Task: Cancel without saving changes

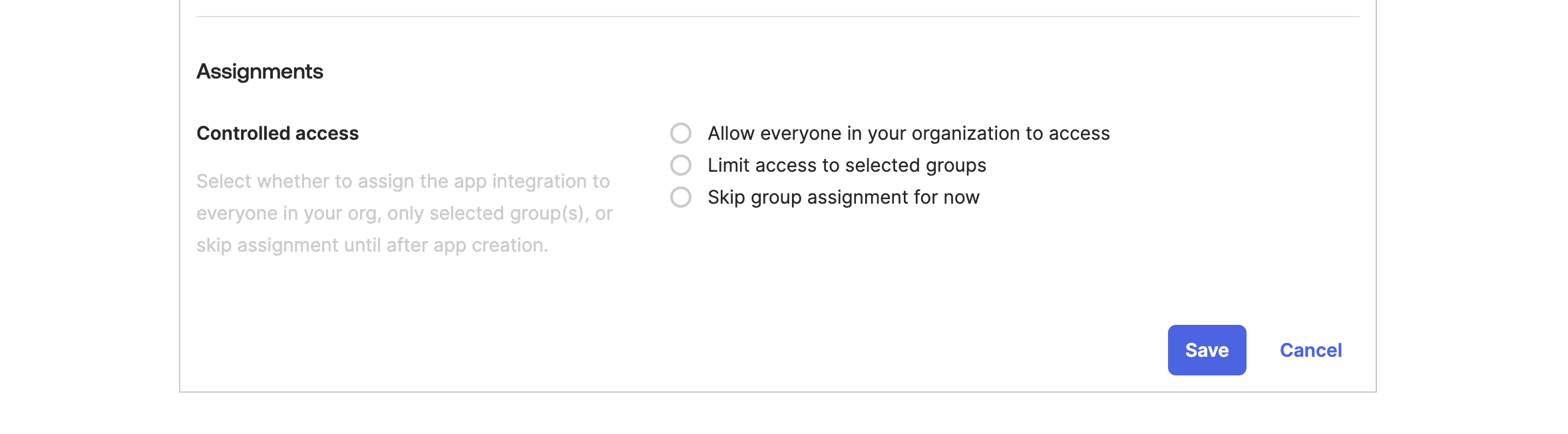Action: 1310,350
